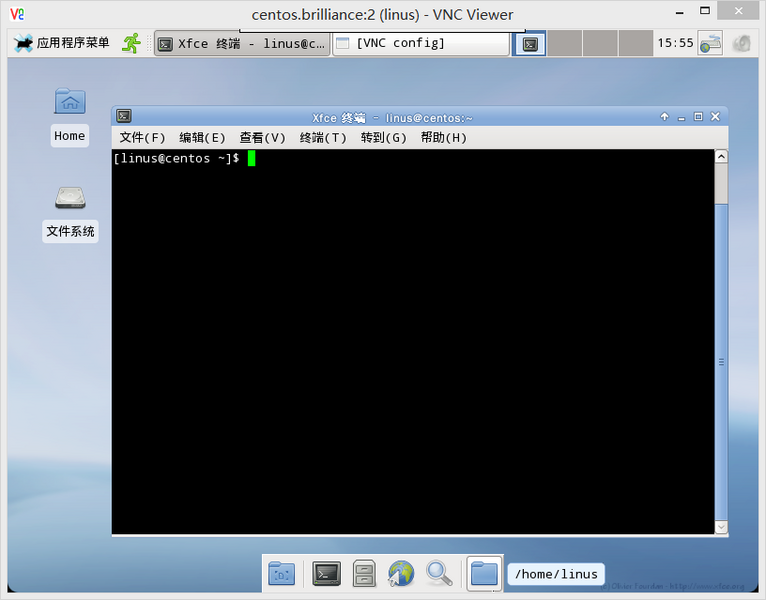The height and width of the screenshot is (600, 766).
Task: Open the 应用程序菜单 applications menu
Action: point(62,43)
